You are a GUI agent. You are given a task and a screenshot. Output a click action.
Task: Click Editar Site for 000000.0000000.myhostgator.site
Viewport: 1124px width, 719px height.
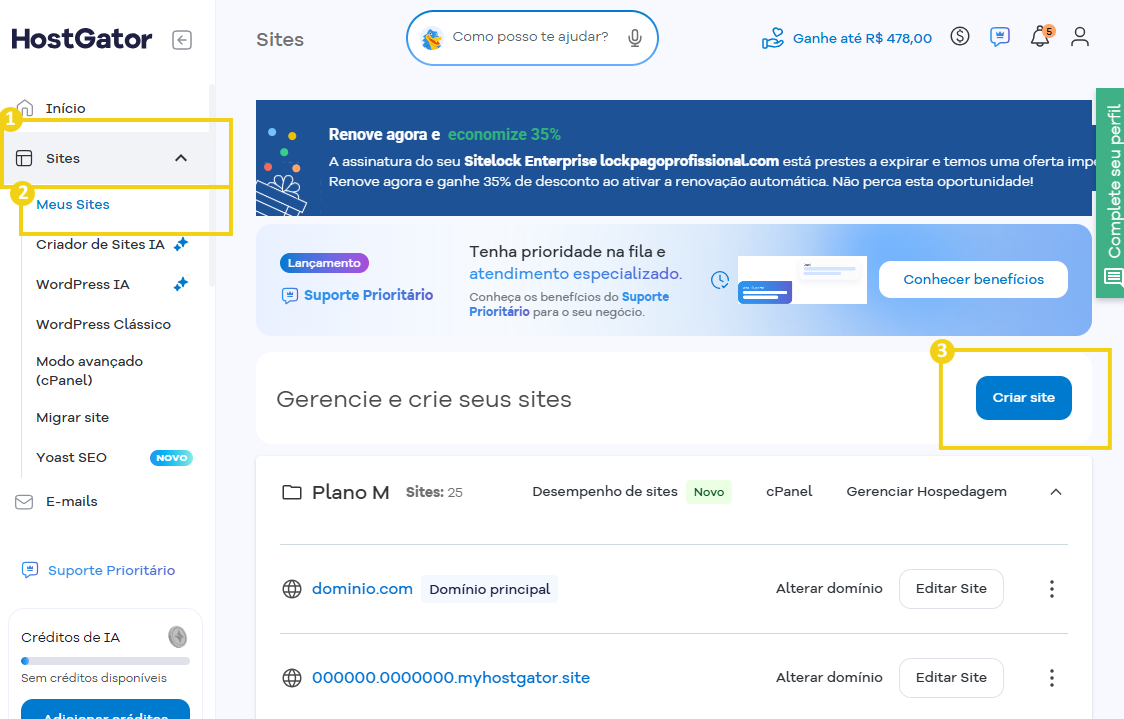(x=951, y=678)
